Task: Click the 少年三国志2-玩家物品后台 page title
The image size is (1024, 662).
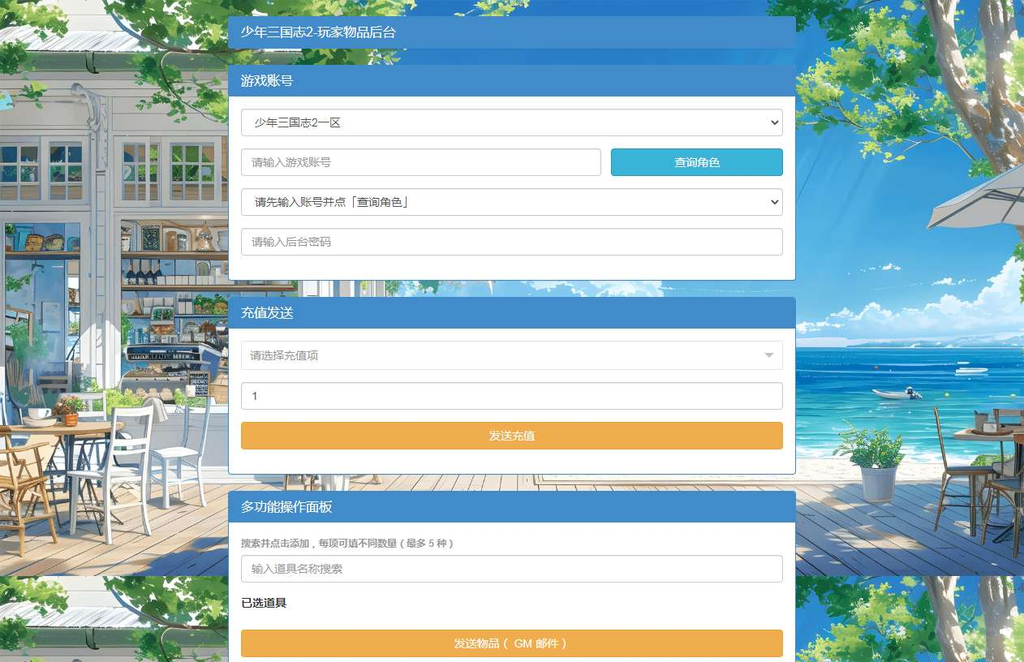Action: click(x=318, y=32)
